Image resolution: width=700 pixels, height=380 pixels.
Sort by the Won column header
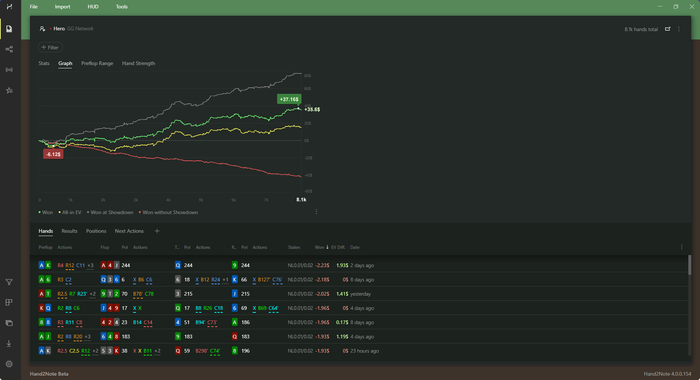tap(319, 247)
